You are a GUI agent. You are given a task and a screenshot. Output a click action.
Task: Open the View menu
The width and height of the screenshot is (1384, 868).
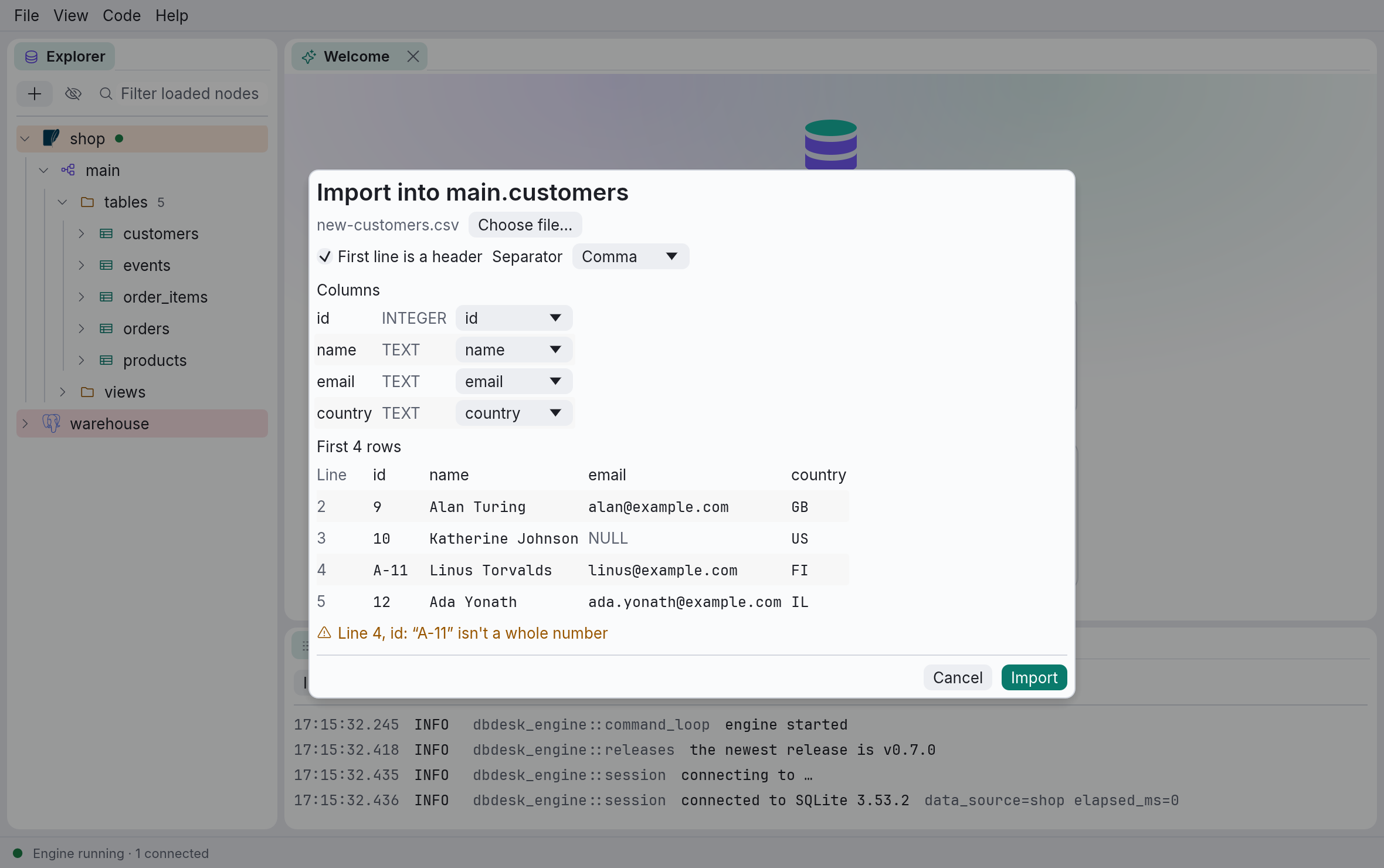(70, 16)
